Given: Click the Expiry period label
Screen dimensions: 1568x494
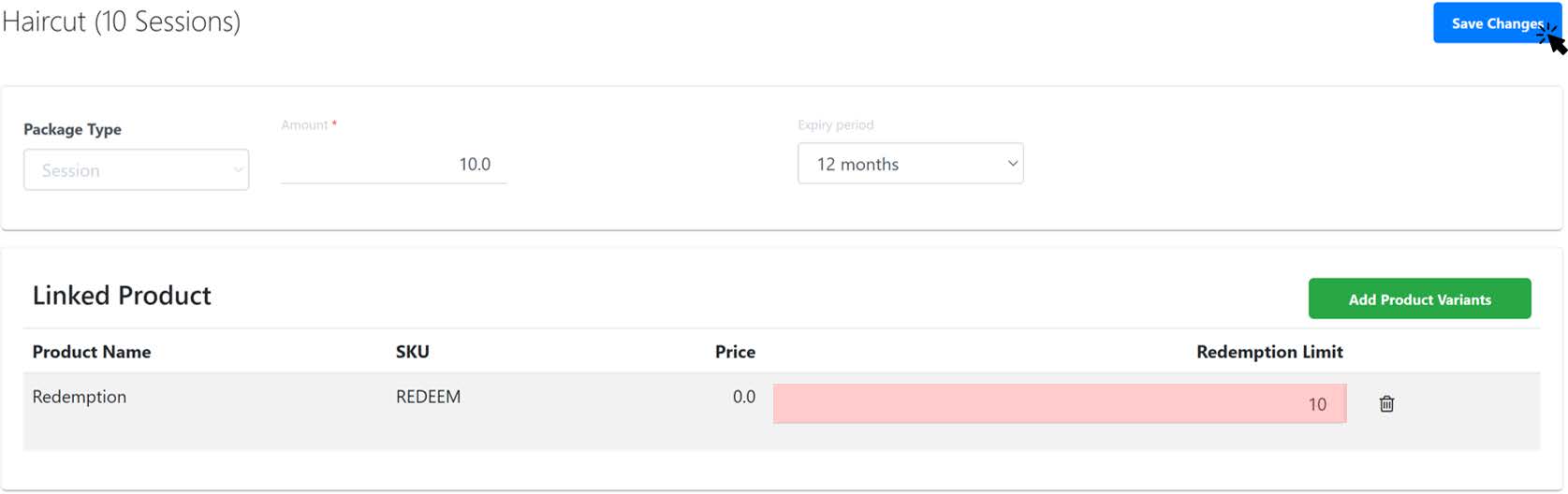Looking at the screenshot, I should (x=836, y=124).
